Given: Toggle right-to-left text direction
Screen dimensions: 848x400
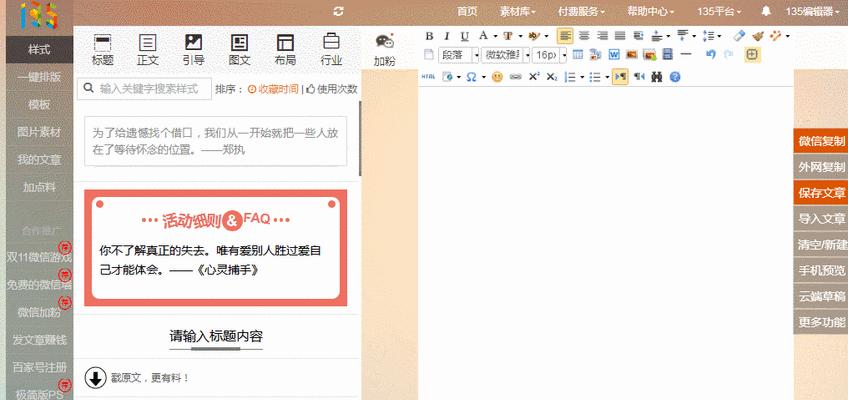Looking at the screenshot, I should (x=639, y=77).
